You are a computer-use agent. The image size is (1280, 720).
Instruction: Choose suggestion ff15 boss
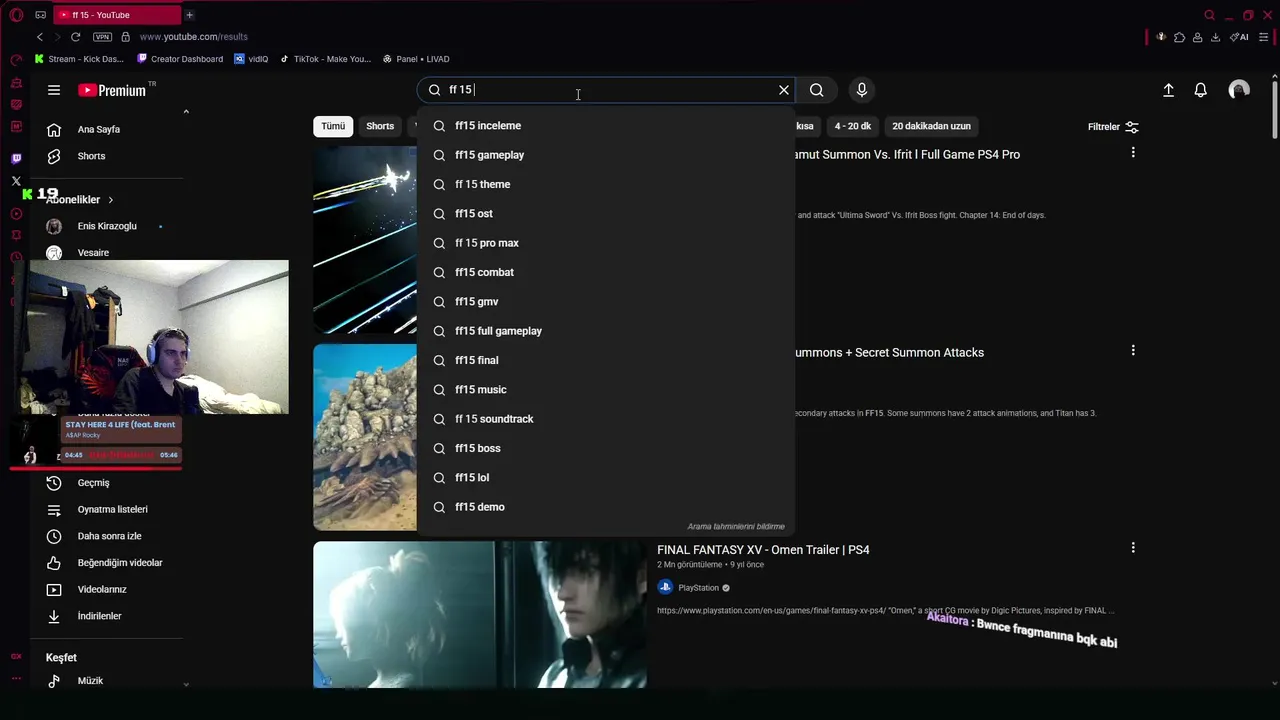pyautogui.click(x=606, y=448)
